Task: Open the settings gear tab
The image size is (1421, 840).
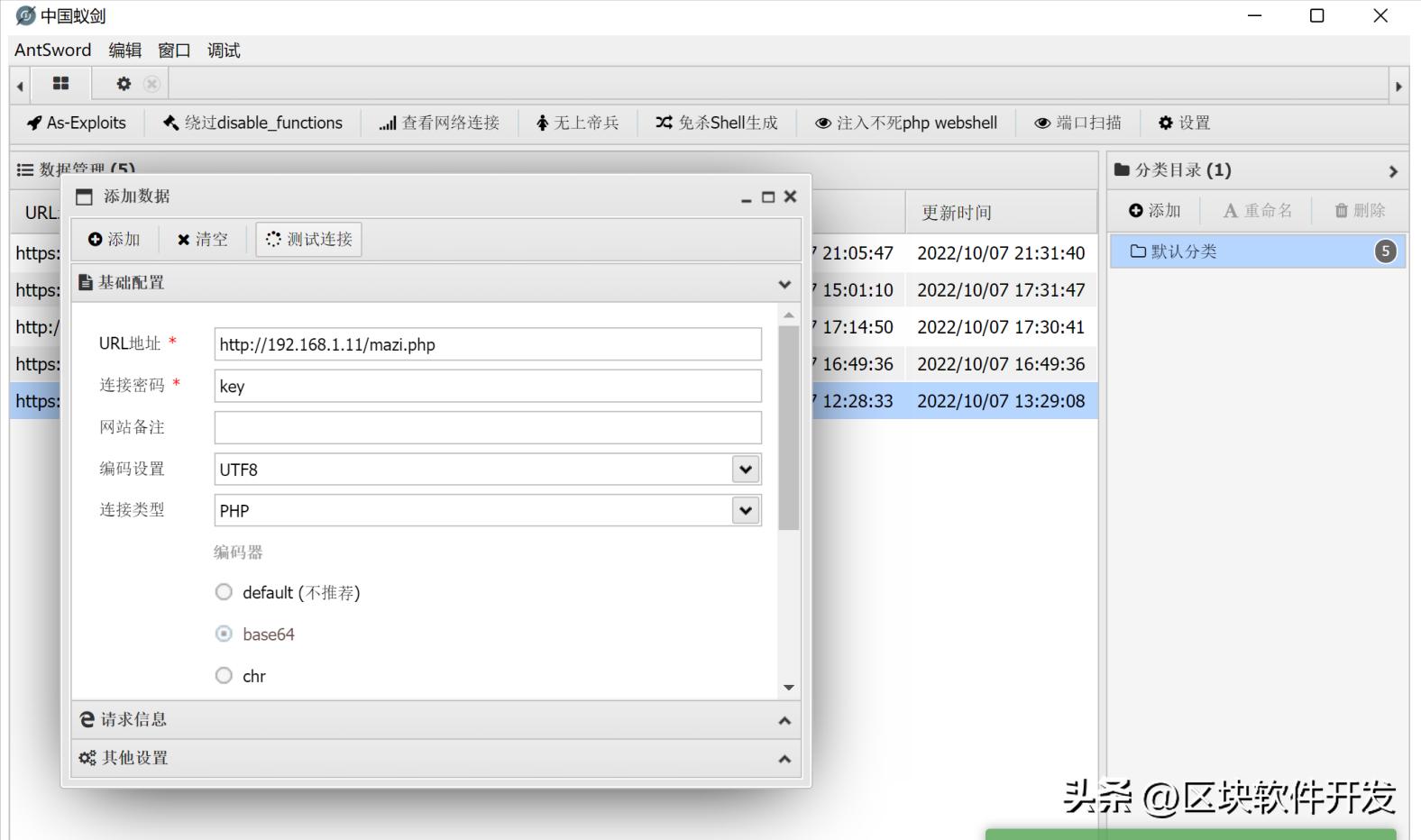Action: 124,84
